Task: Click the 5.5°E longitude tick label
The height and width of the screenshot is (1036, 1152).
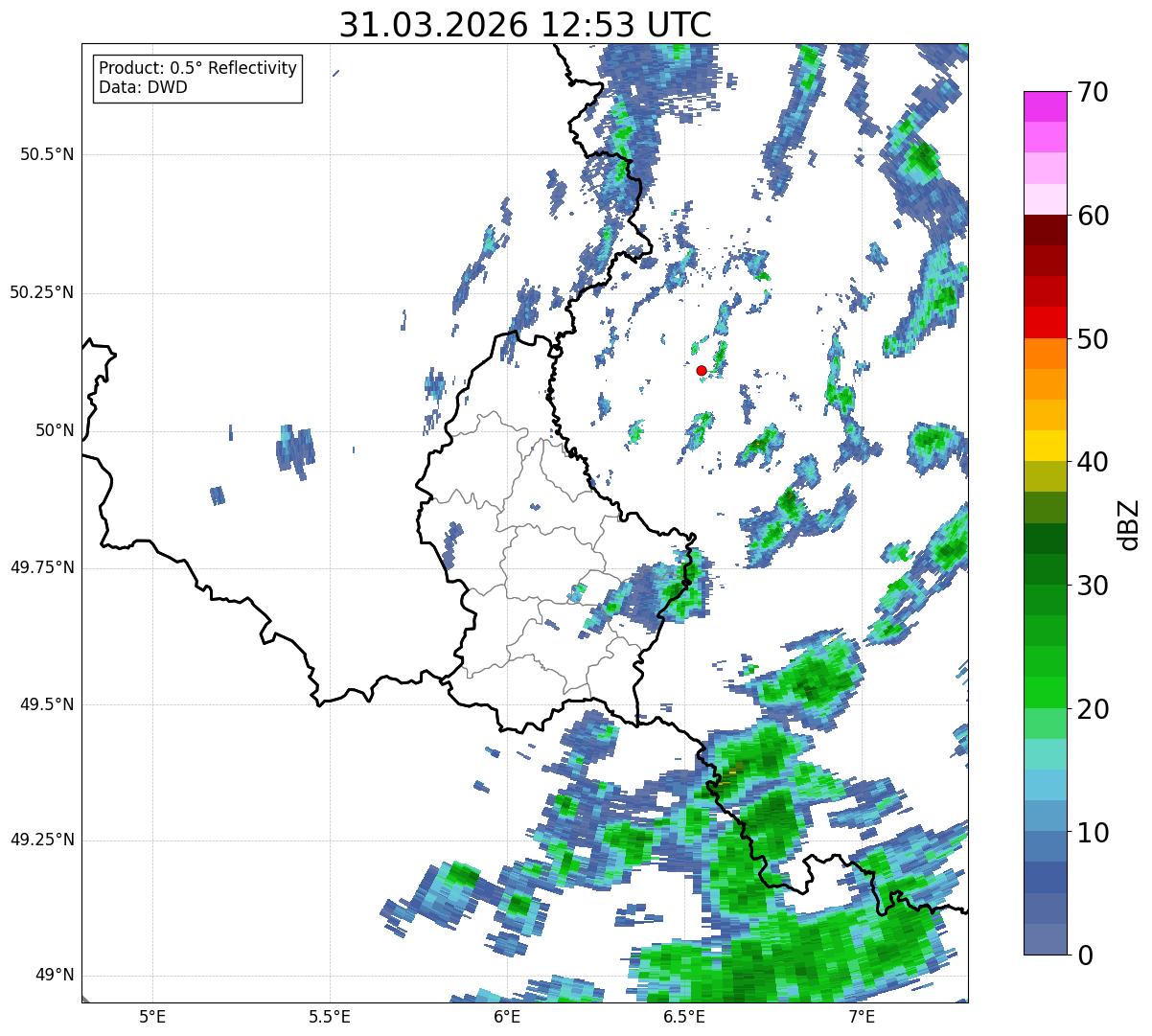Action: coord(329,1016)
